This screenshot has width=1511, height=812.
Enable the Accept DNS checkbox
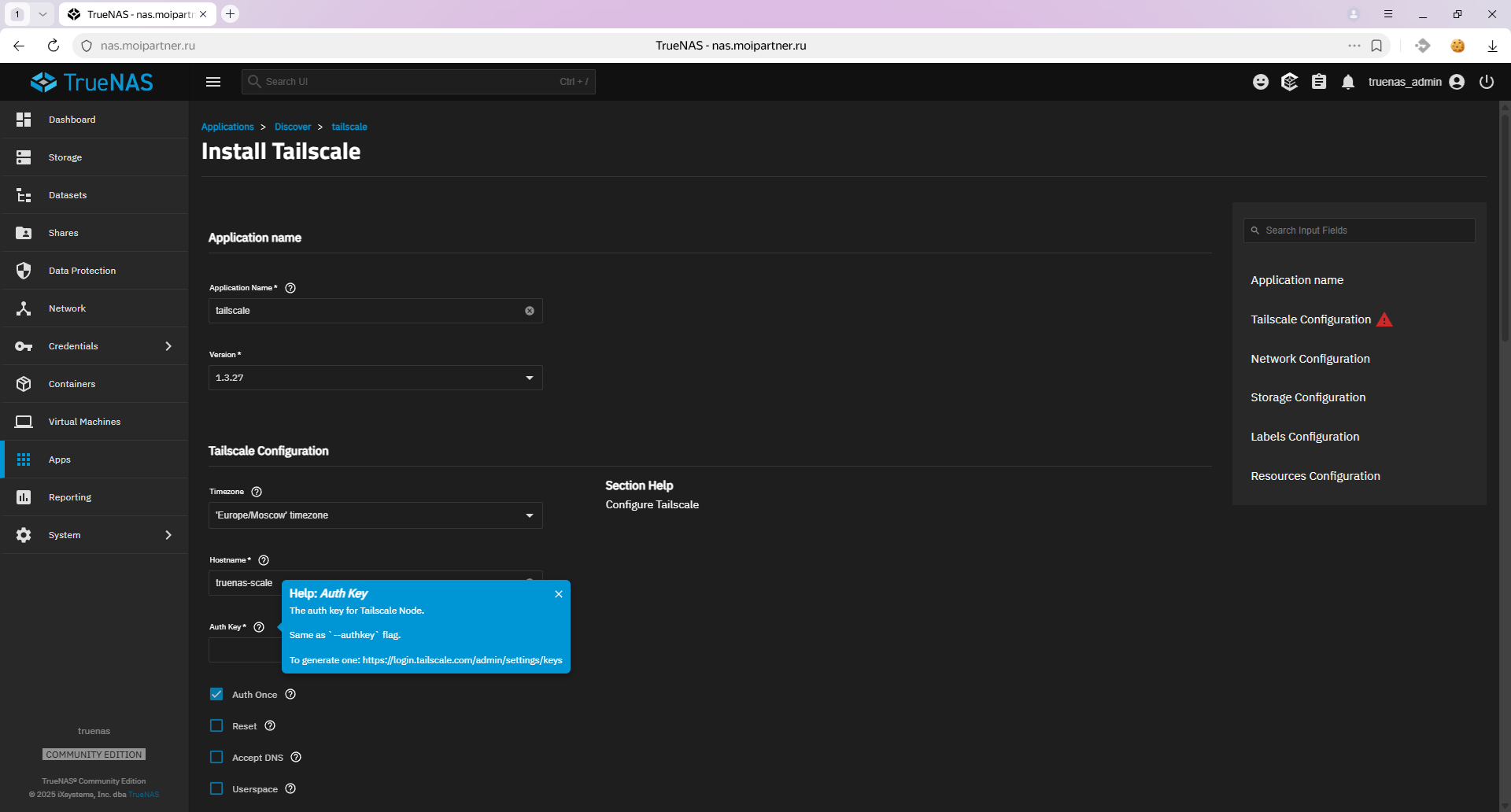(x=216, y=757)
